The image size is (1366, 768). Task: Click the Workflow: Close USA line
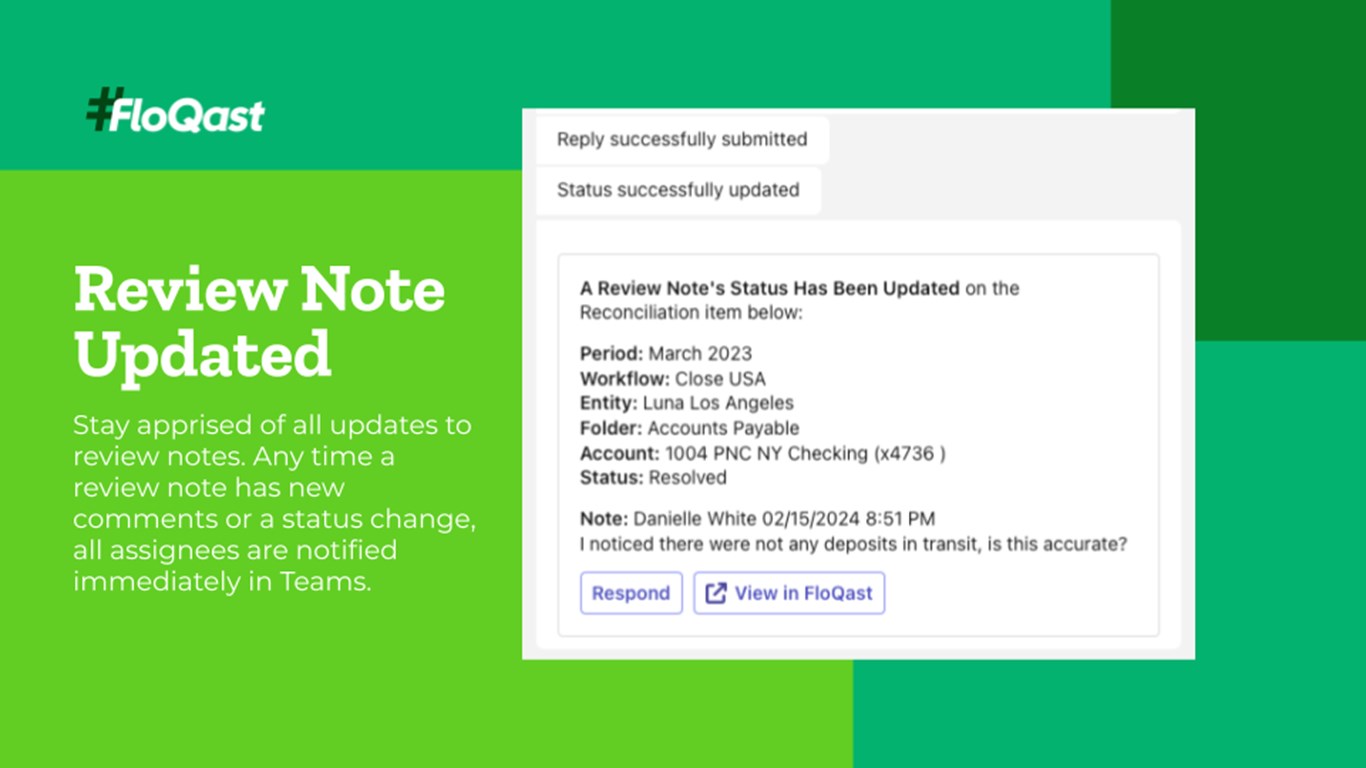672,378
